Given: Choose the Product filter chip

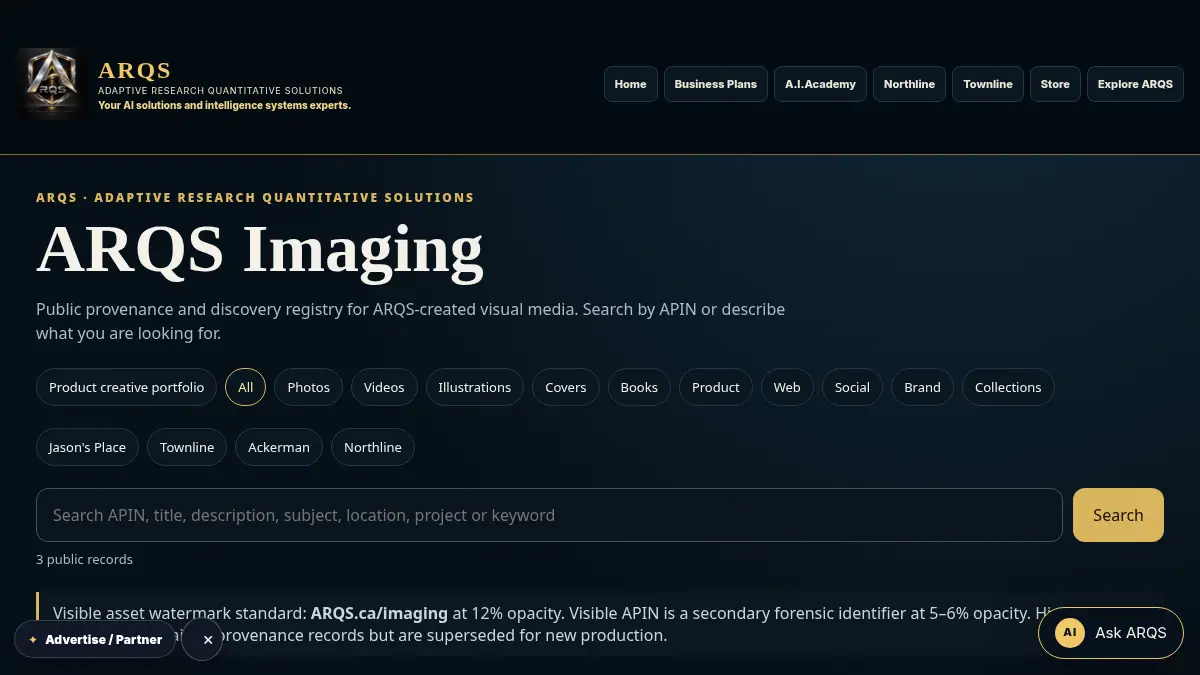Looking at the screenshot, I should (x=716, y=387).
